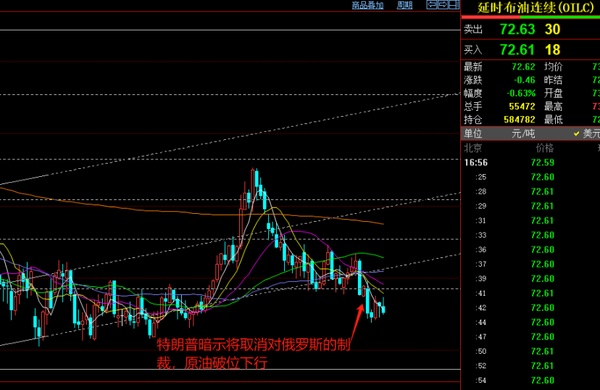Click the green sentiment bar segment

[x=560, y=17]
